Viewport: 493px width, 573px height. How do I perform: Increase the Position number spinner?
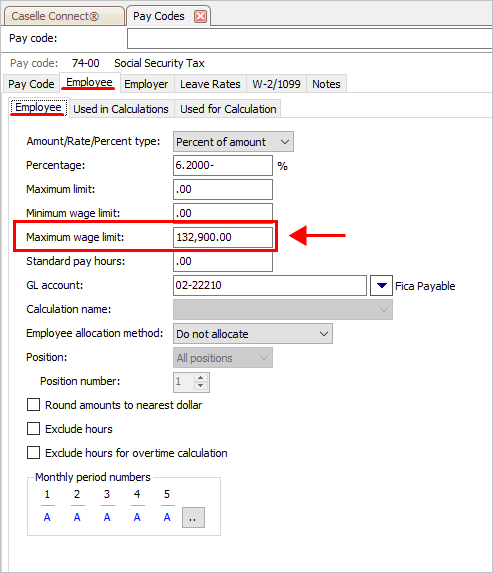click(200, 378)
